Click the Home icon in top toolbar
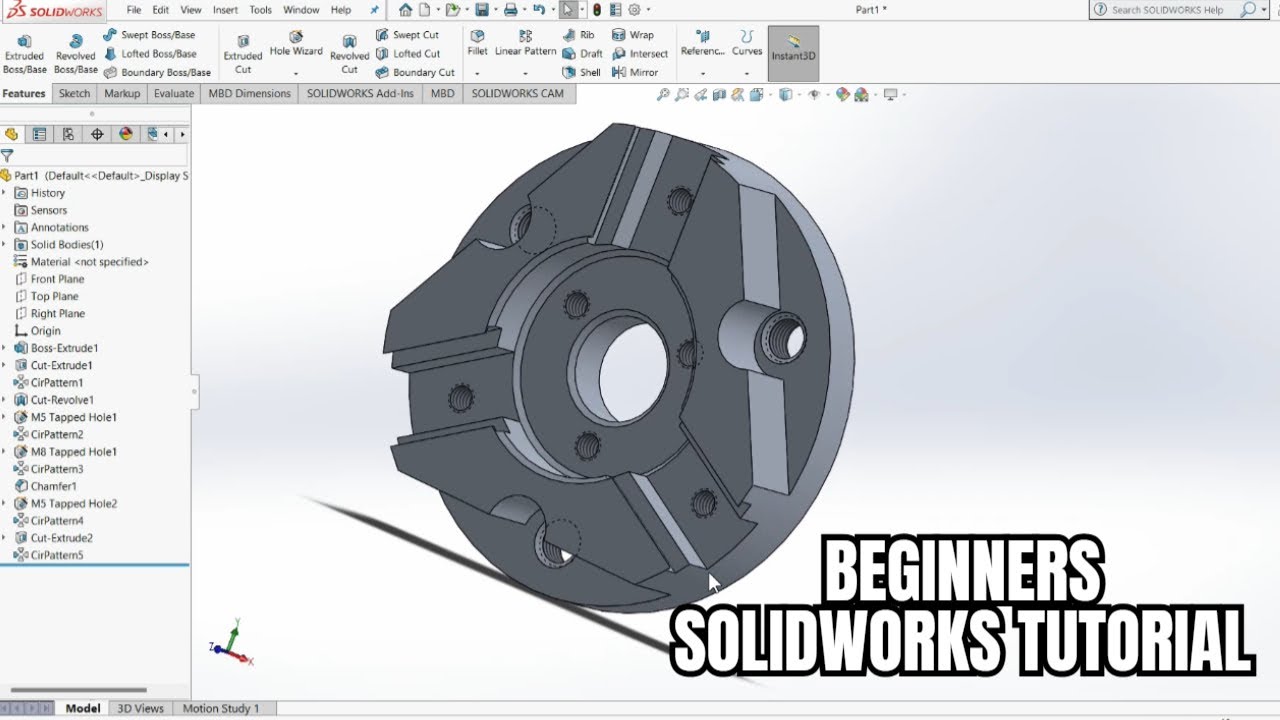 click(x=405, y=10)
